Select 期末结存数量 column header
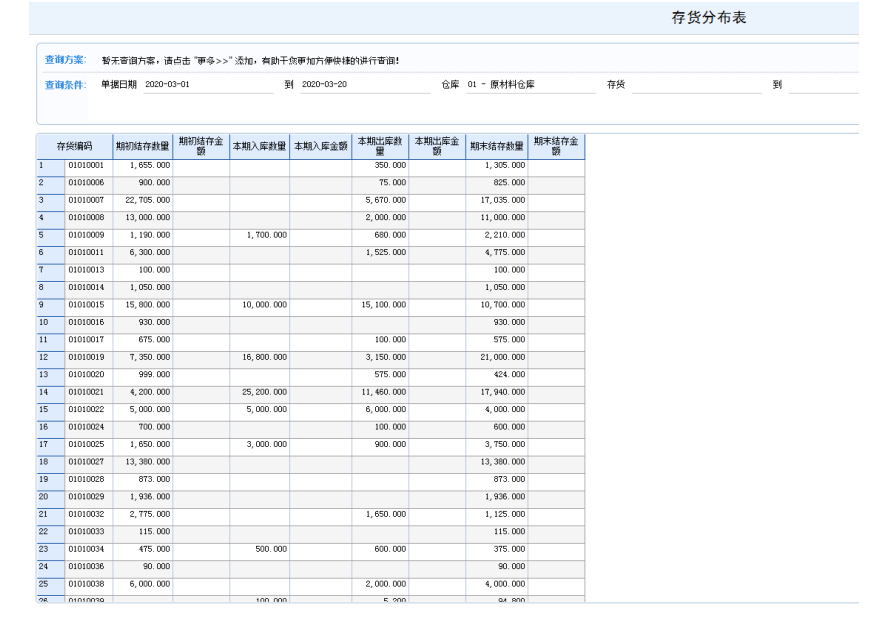Viewport: 890px width, 621px height. pos(497,146)
